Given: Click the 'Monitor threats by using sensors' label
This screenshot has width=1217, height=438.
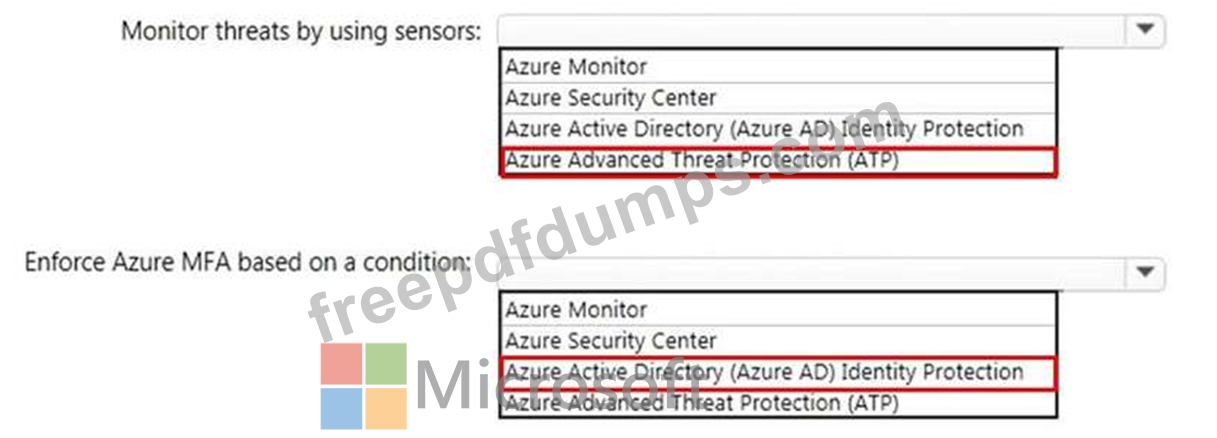Looking at the screenshot, I should tap(301, 31).
